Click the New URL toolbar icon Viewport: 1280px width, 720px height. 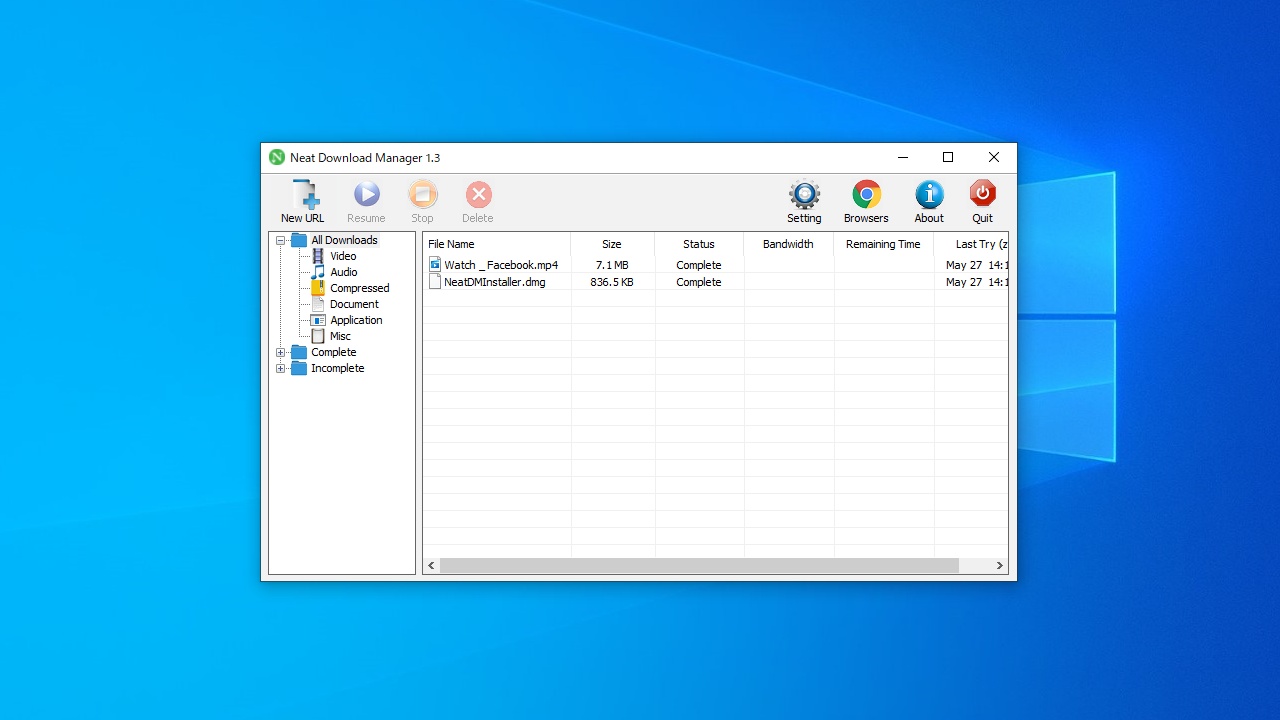(305, 194)
